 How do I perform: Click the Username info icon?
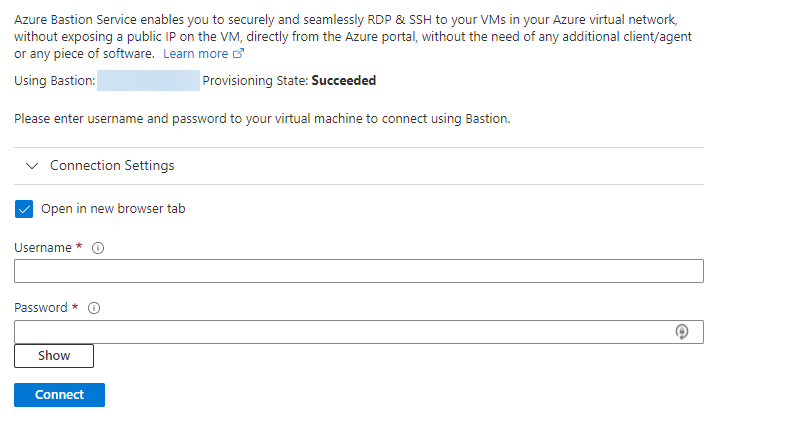(x=98, y=248)
